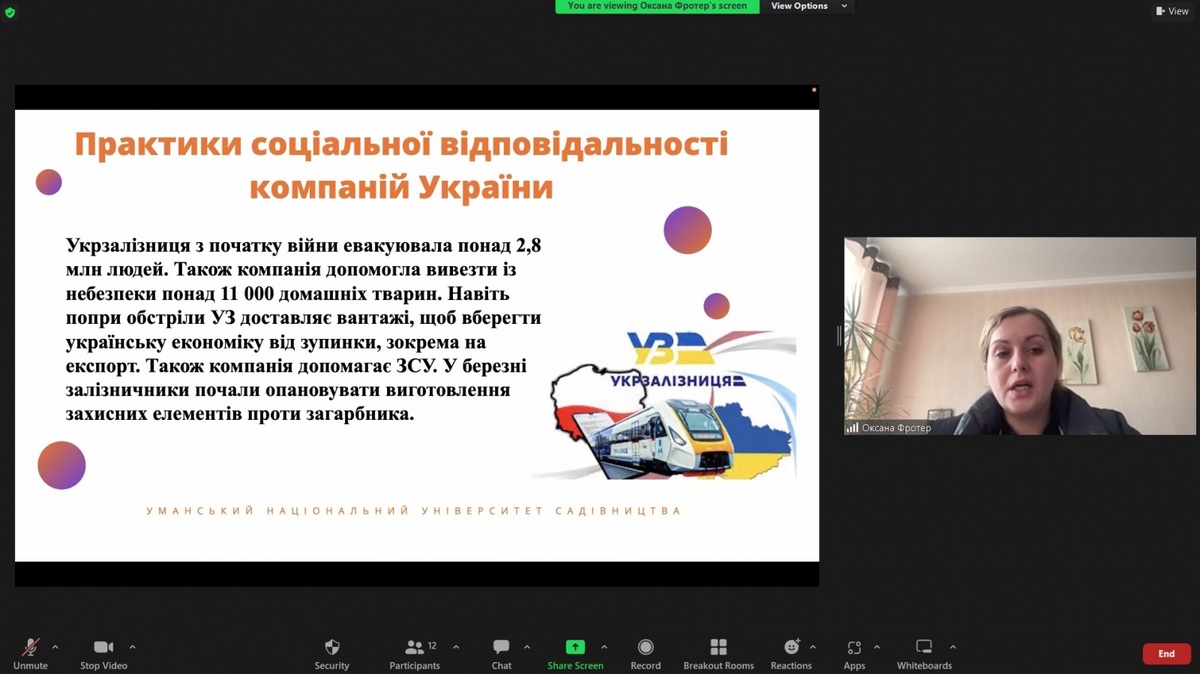Screen dimensions: 1200x674
Task: Expand the Whiteboards options arrow
Action: pyautogui.click(x=953, y=647)
